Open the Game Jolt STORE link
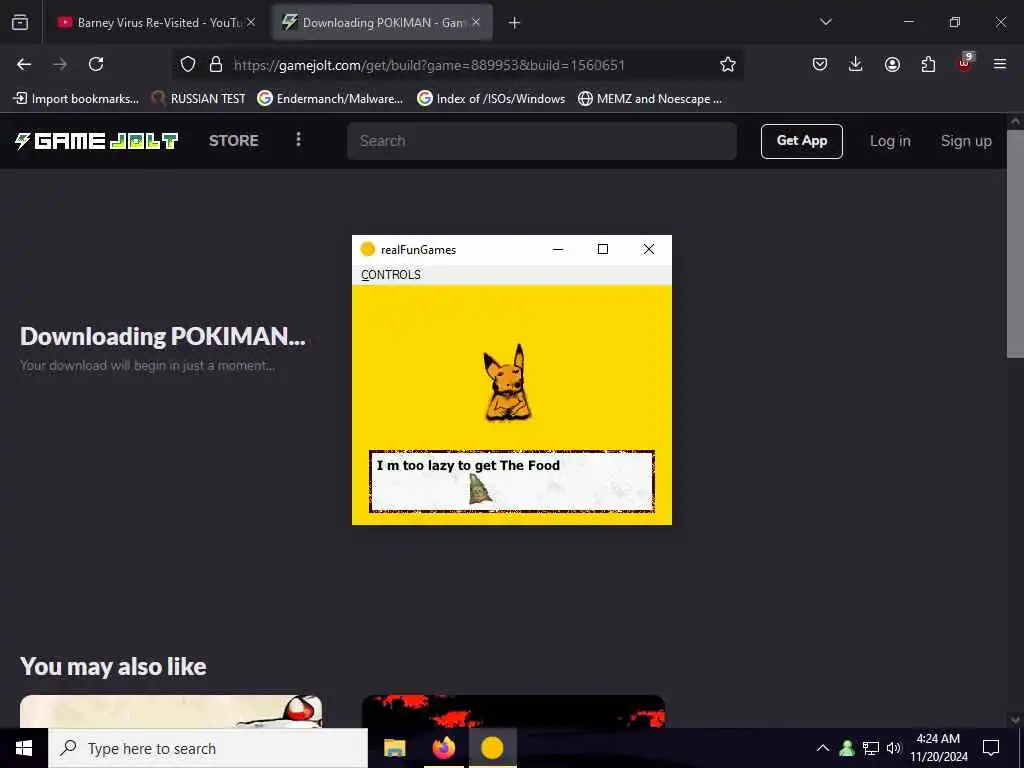The height and width of the screenshot is (768, 1024). [x=234, y=140]
